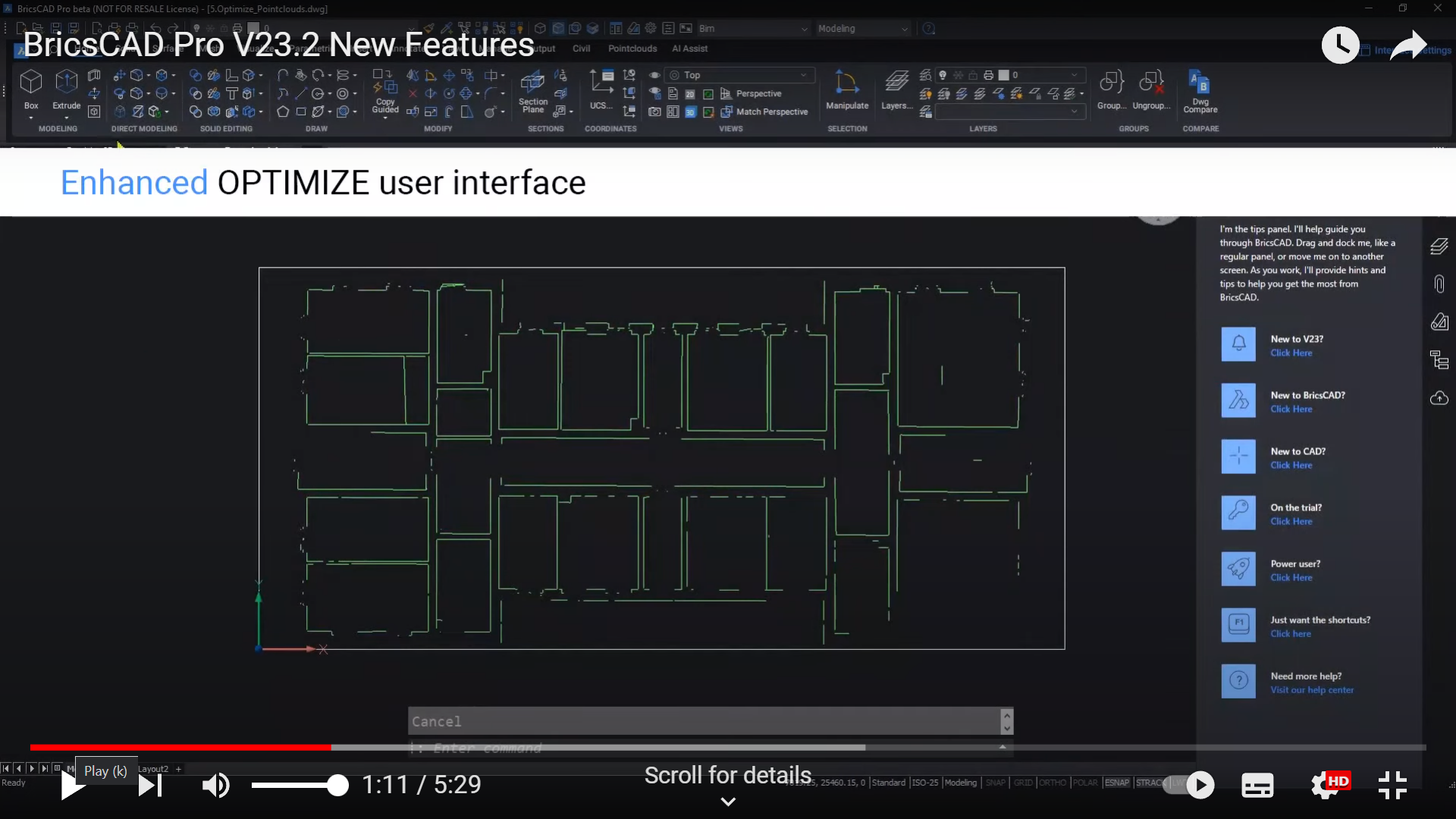The image size is (1456, 819).
Task: Select the Civil ribbon tab
Action: pos(580,48)
